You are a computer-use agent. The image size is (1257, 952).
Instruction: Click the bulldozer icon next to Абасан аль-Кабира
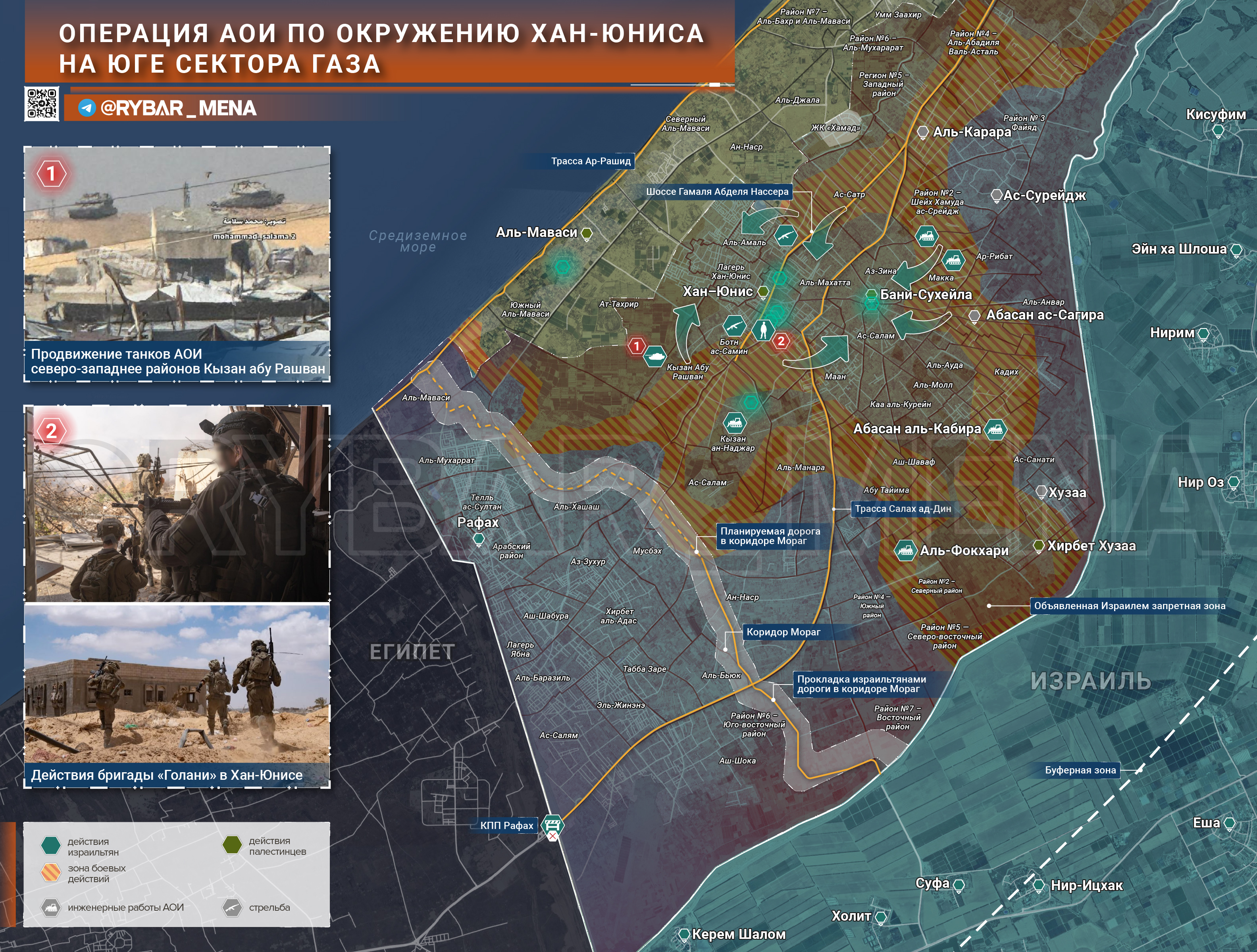tap(995, 429)
